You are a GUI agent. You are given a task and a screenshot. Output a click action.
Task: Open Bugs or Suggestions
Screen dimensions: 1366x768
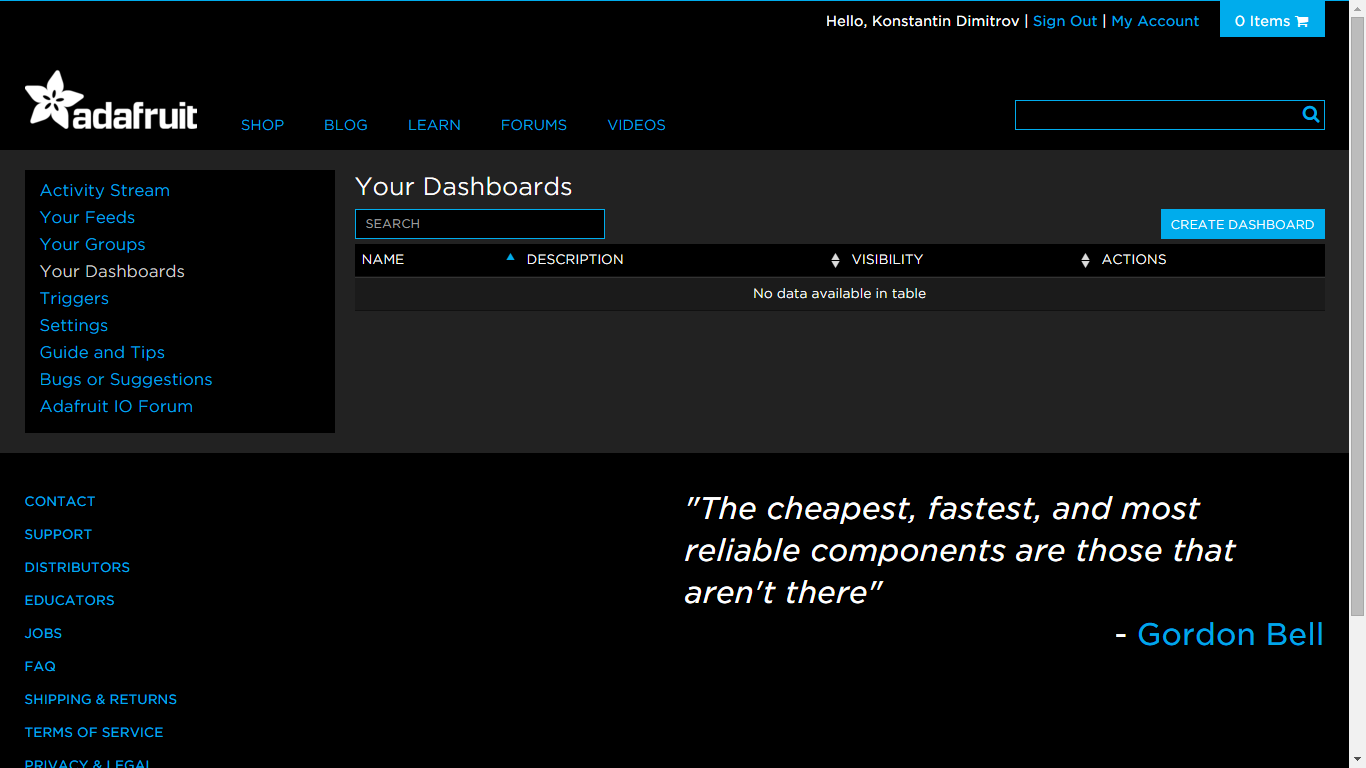126,379
